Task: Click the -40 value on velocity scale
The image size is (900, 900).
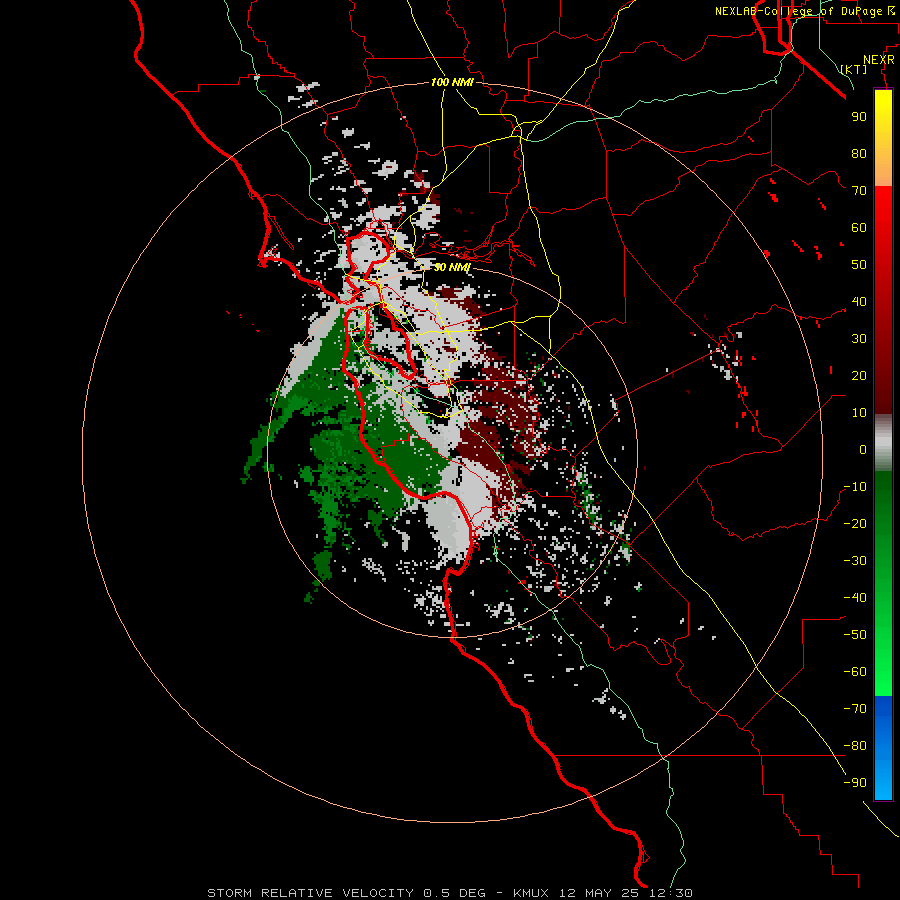Action: click(x=855, y=598)
